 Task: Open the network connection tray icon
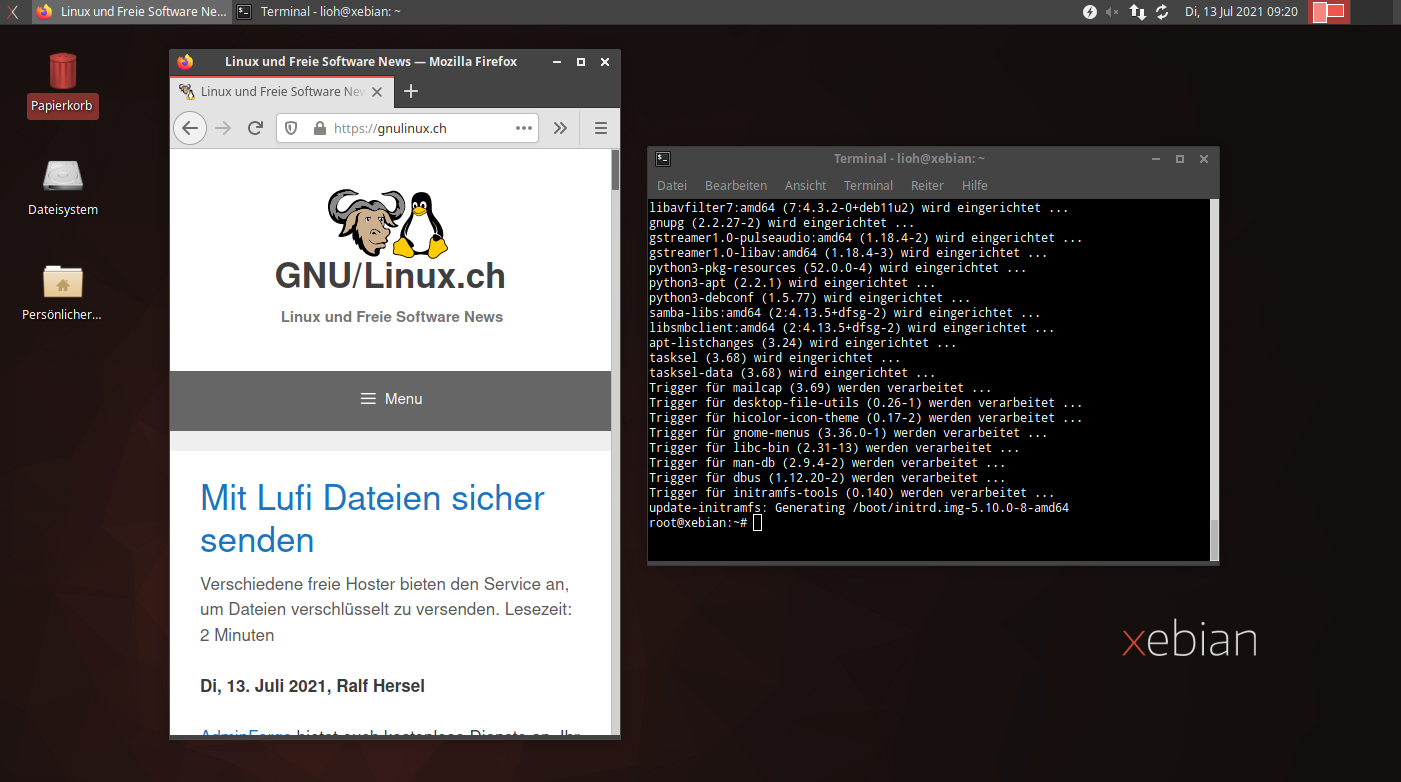coord(1138,12)
